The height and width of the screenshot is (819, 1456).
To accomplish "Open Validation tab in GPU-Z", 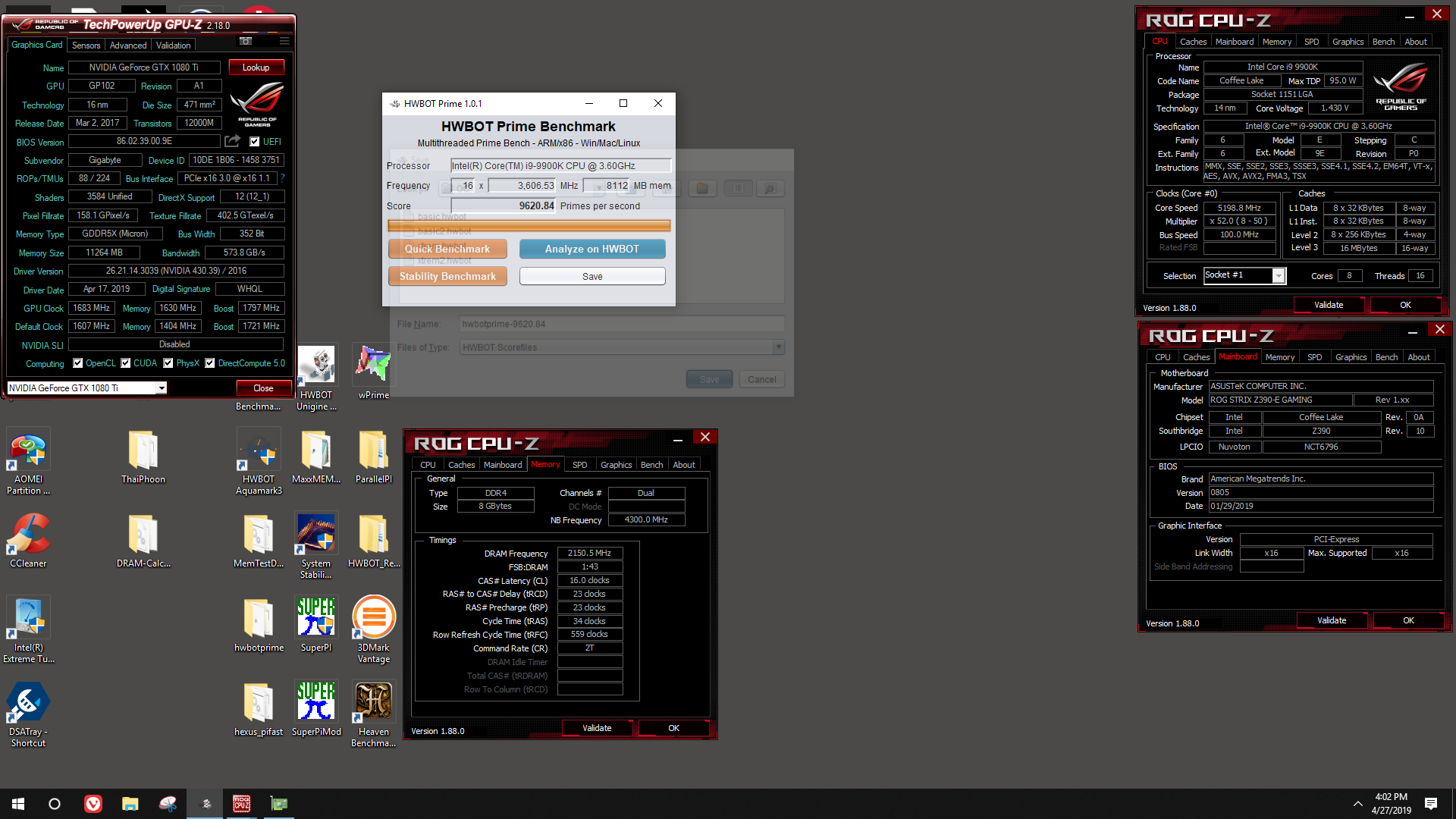I will 174,45.
